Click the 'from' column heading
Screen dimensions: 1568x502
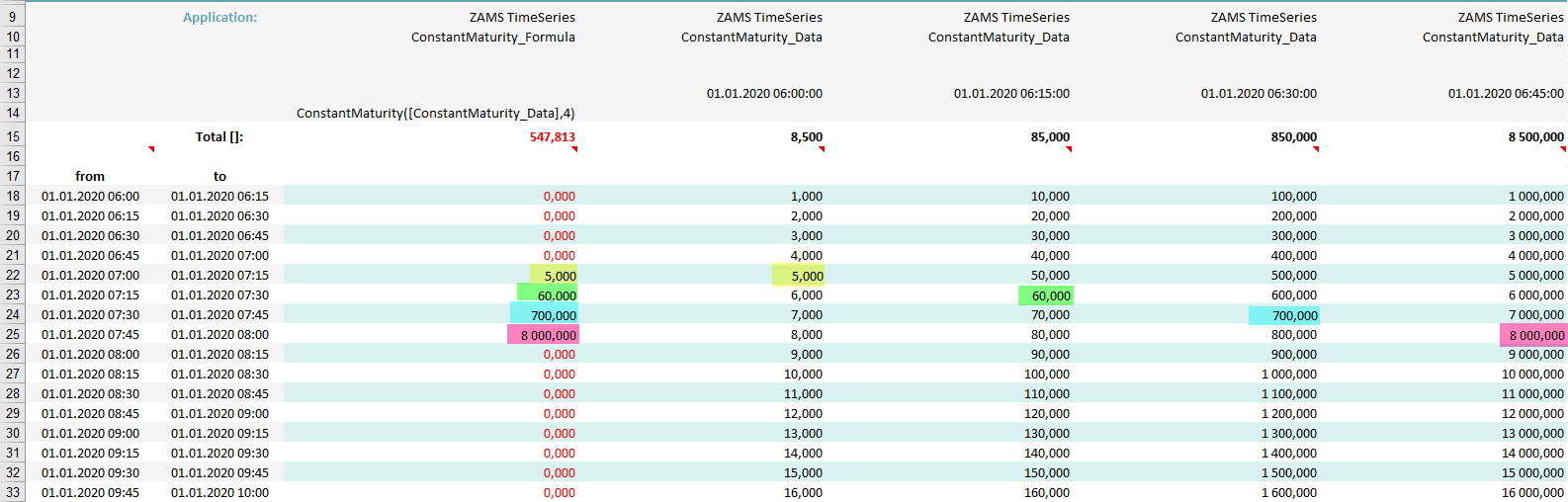(90, 177)
